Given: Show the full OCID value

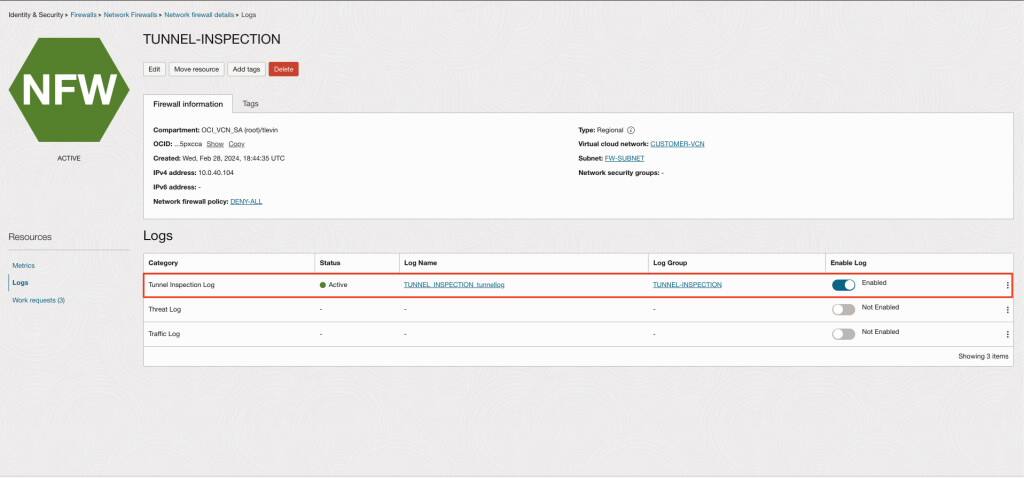Looking at the screenshot, I should (x=215, y=144).
